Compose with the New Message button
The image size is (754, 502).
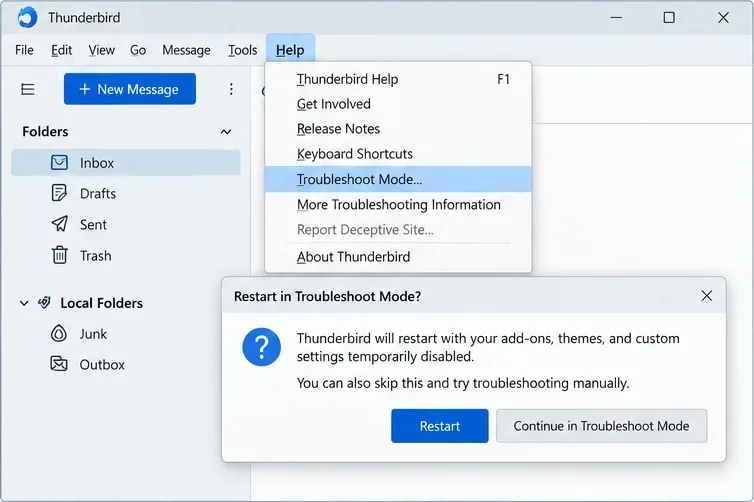coord(130,89)
